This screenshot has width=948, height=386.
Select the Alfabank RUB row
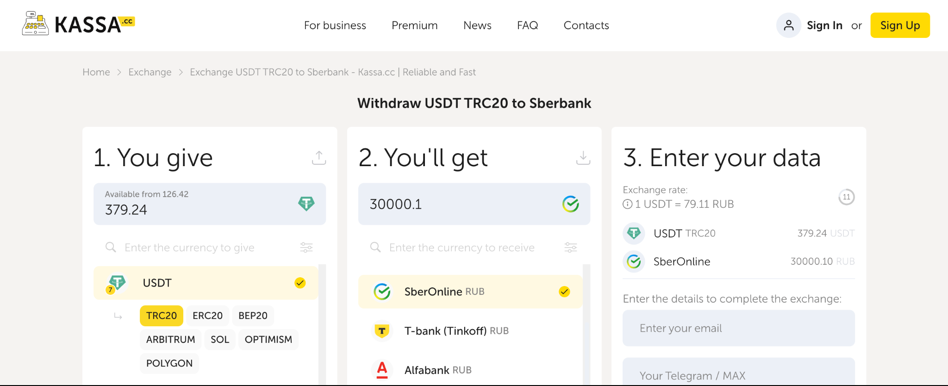(x=470, y=369)
